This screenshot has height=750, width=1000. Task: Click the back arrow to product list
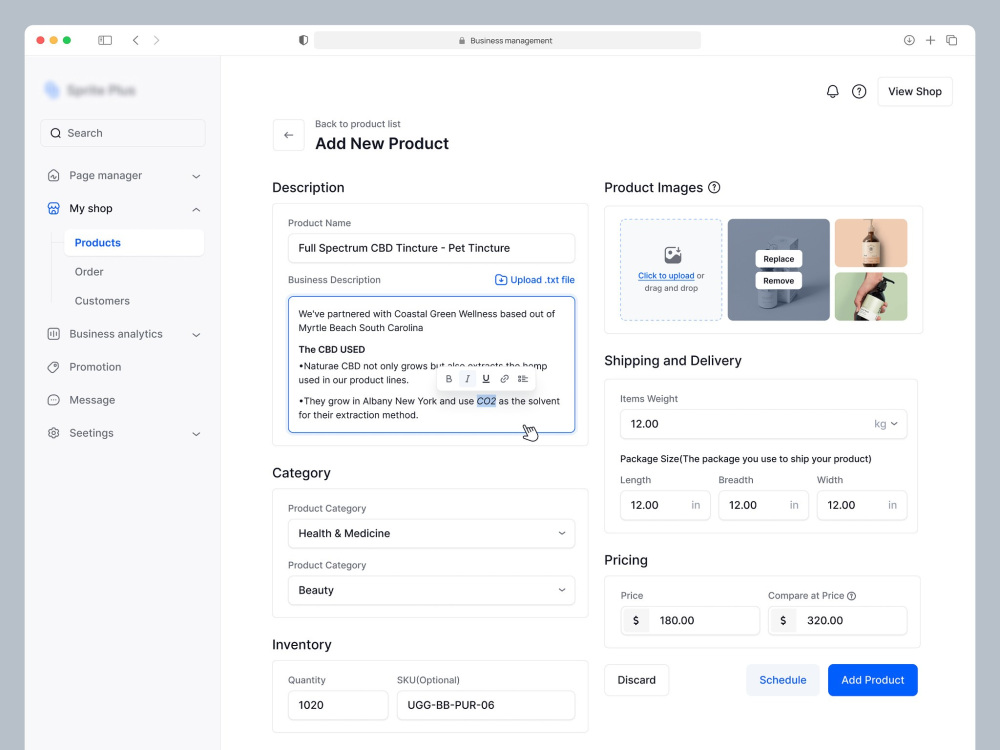click(x=288, y=135)
